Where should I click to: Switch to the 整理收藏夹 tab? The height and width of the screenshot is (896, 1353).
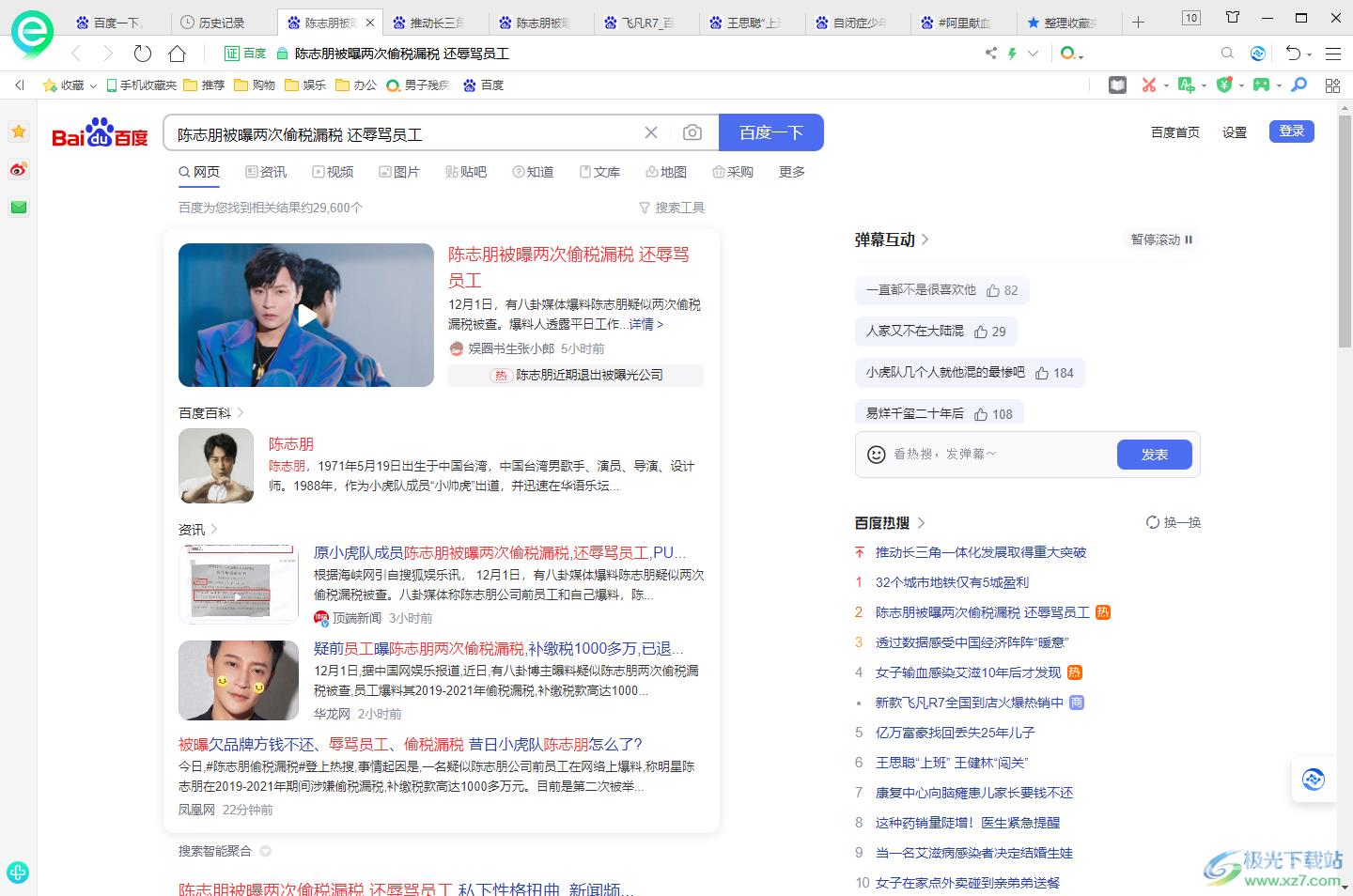pos(1070,23)
